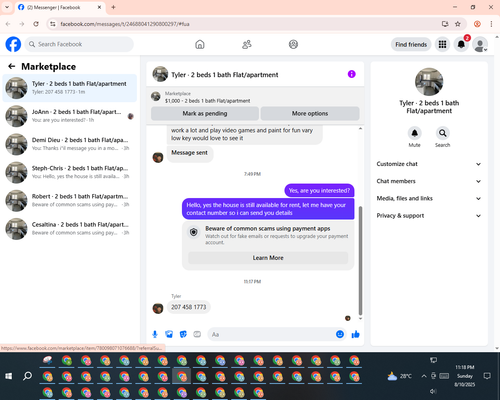Open the weather widget showing 28°C
Screen dimensions: 500x400
point(400,376)
